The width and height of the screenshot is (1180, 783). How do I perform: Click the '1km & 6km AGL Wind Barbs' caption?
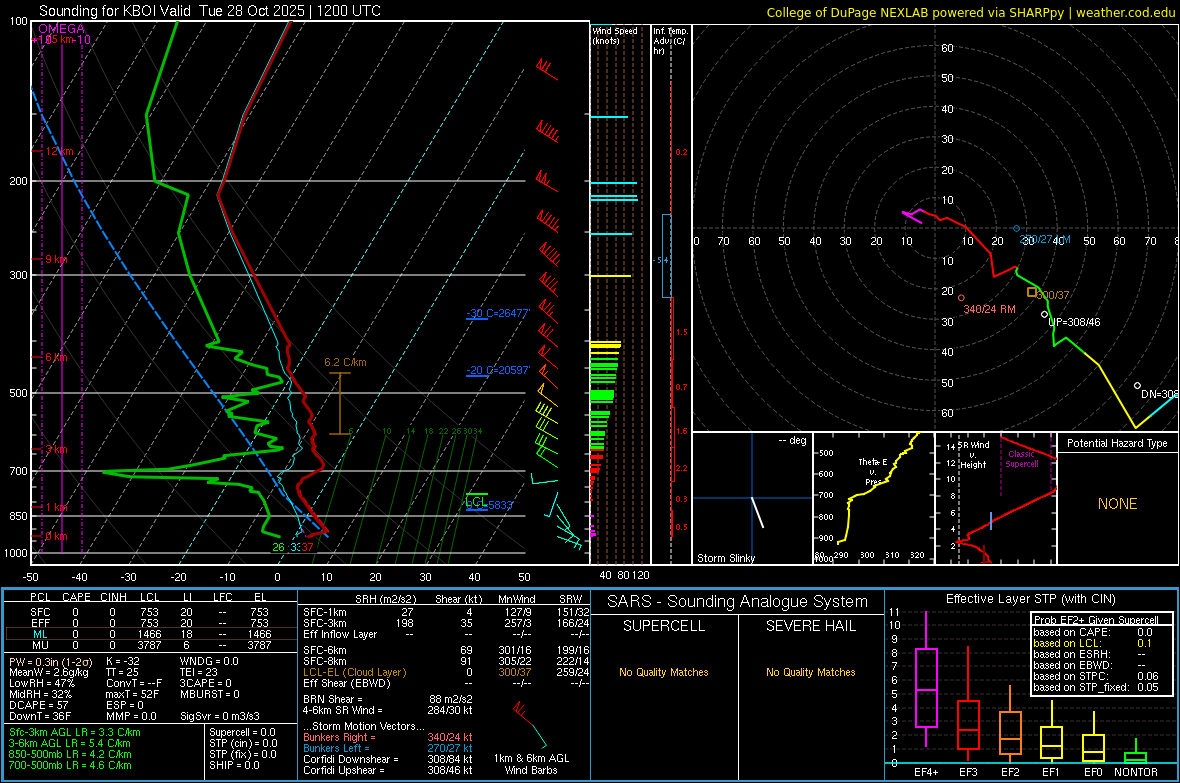pyautogui.click(x=531, y=764)
